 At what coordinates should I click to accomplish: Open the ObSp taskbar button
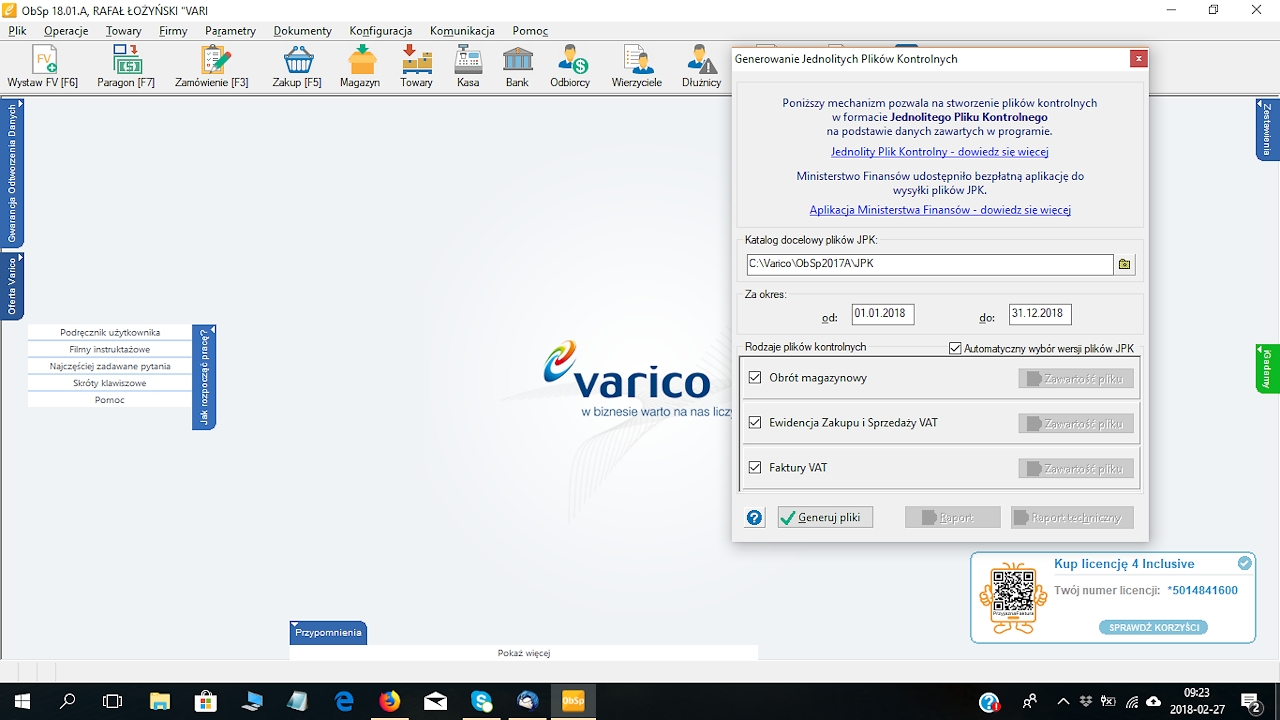point(574,701)
